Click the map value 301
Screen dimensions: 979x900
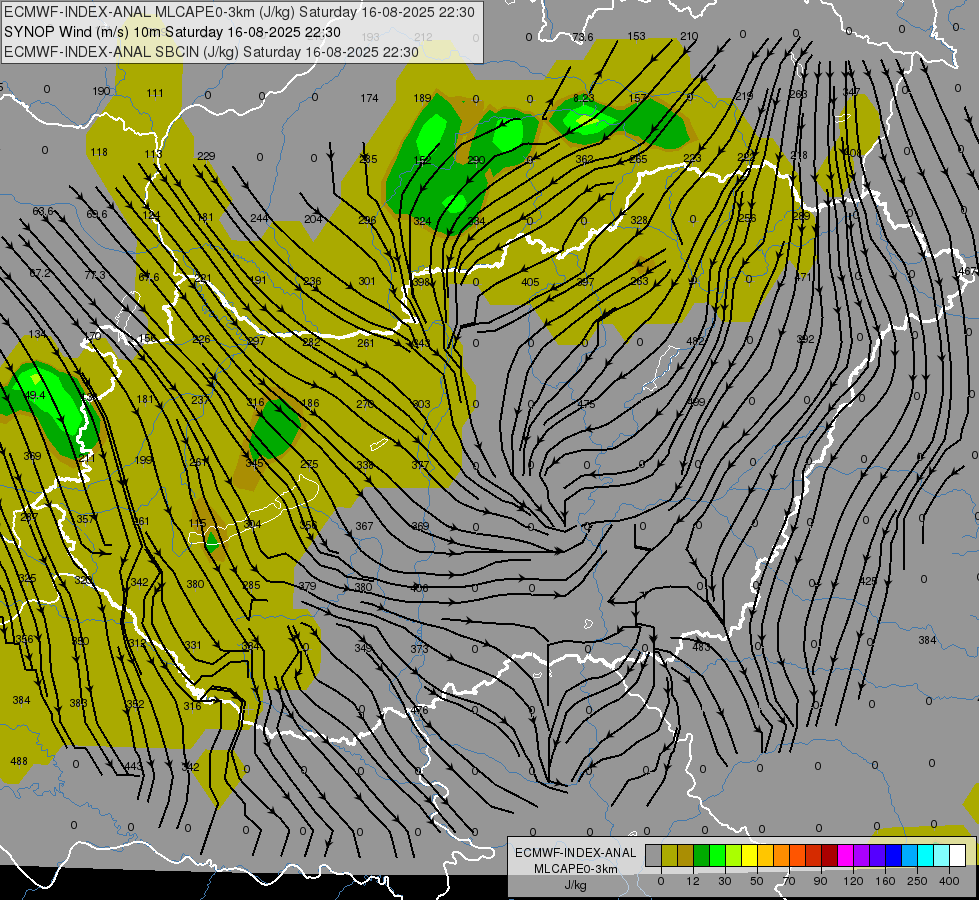point(367,281)
